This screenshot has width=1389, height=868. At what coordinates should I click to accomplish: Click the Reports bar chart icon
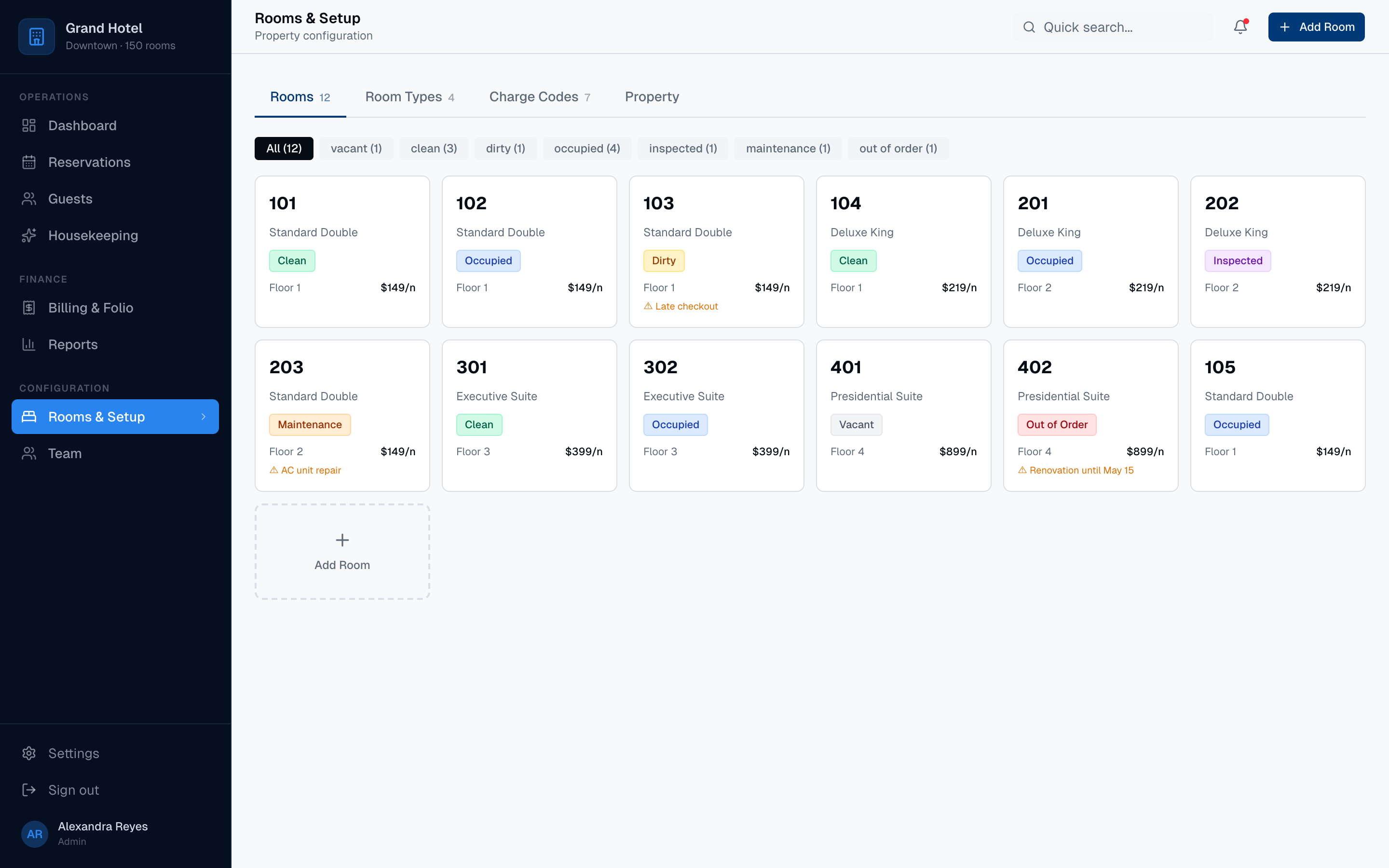[29, 344]
